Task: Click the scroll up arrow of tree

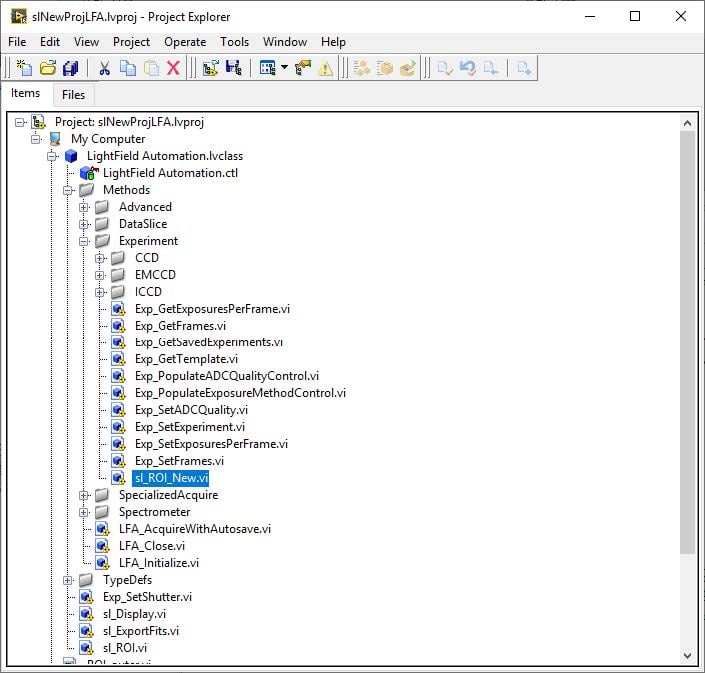Action: pyautogui.click(x=687, y=123)
